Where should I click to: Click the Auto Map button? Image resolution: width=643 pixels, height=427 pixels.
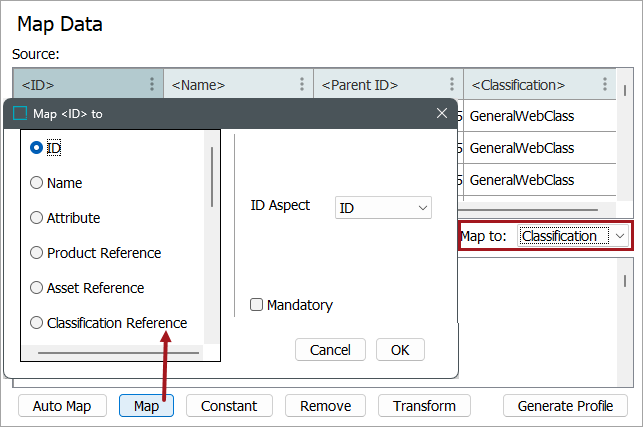point(62,406)
